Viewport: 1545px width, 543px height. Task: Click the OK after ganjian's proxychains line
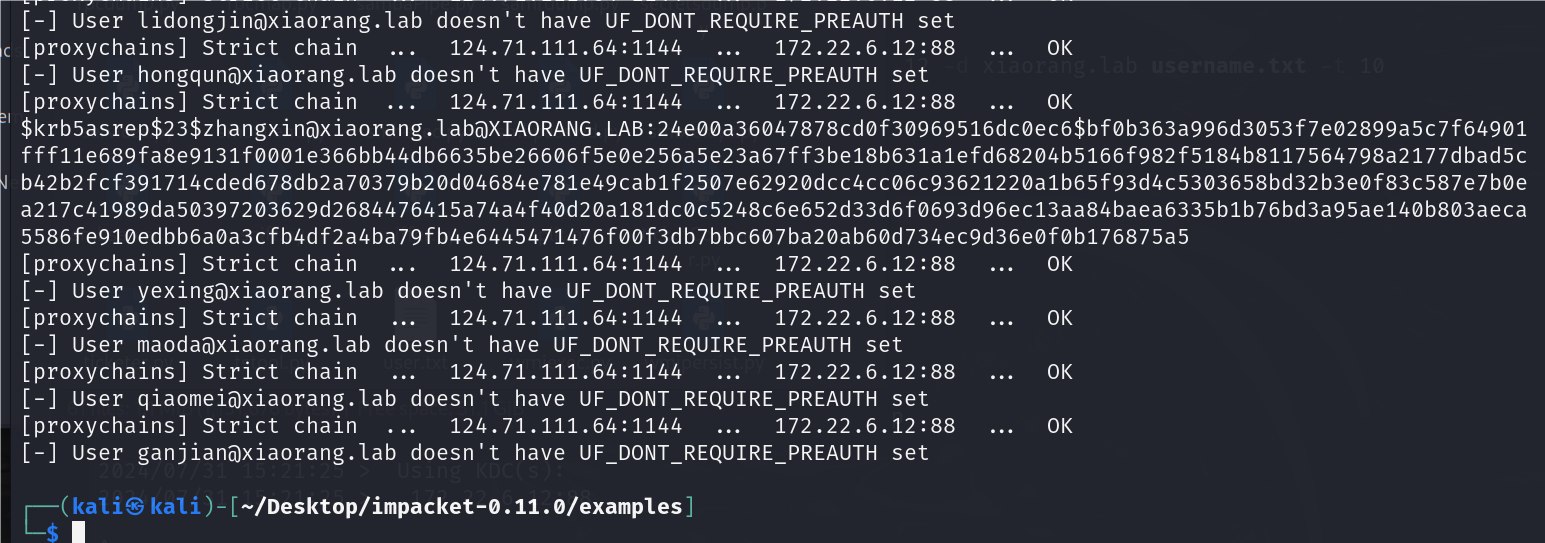click(x=1060, y=426)
